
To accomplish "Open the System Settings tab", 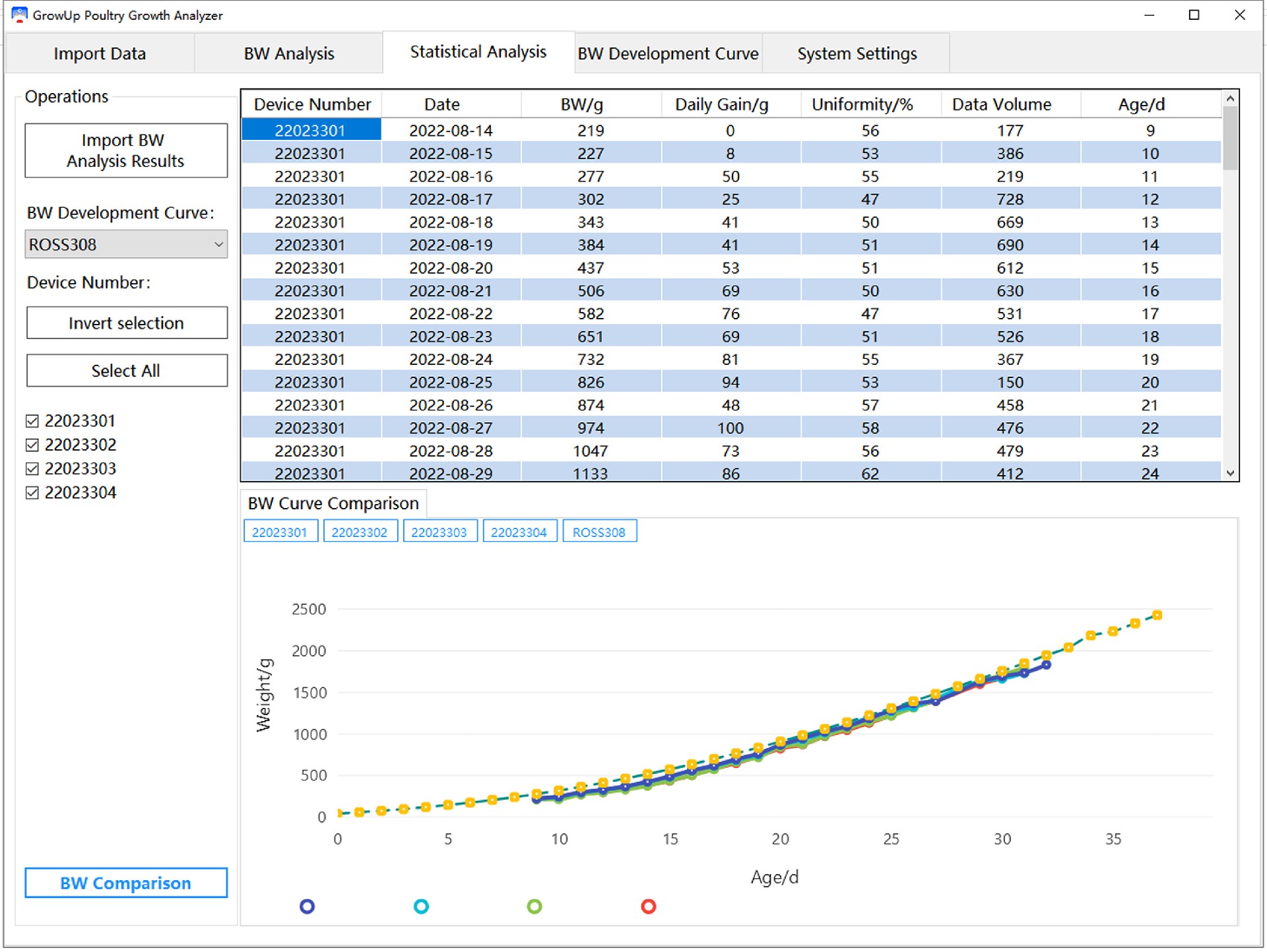I will pyautogui.click(x=857, y=53).
